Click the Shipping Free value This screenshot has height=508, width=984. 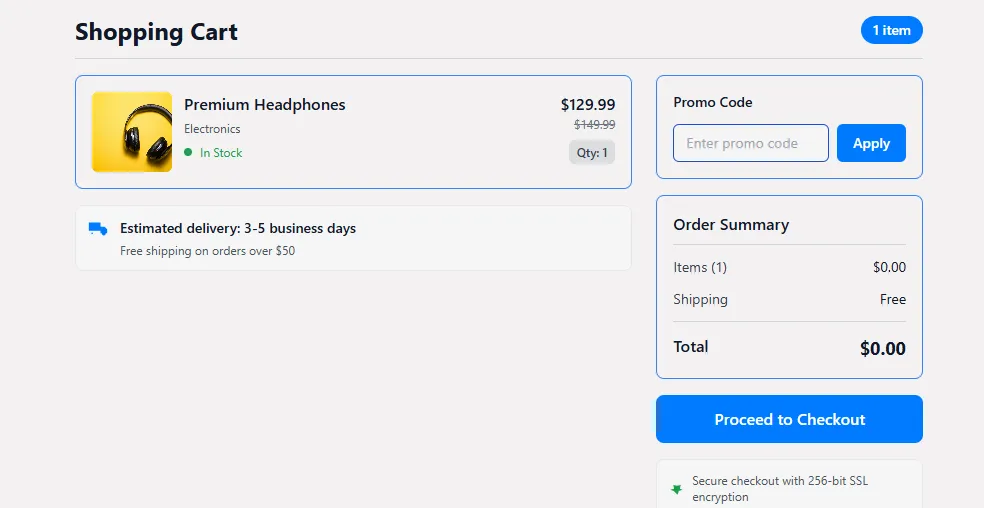point(892,299)
